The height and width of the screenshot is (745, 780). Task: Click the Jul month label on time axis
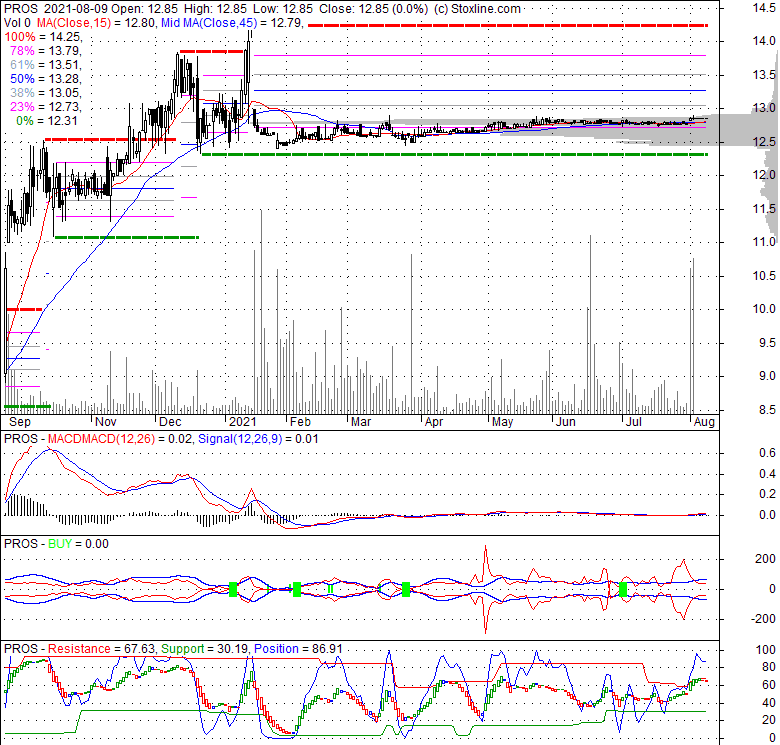point(633,422)
